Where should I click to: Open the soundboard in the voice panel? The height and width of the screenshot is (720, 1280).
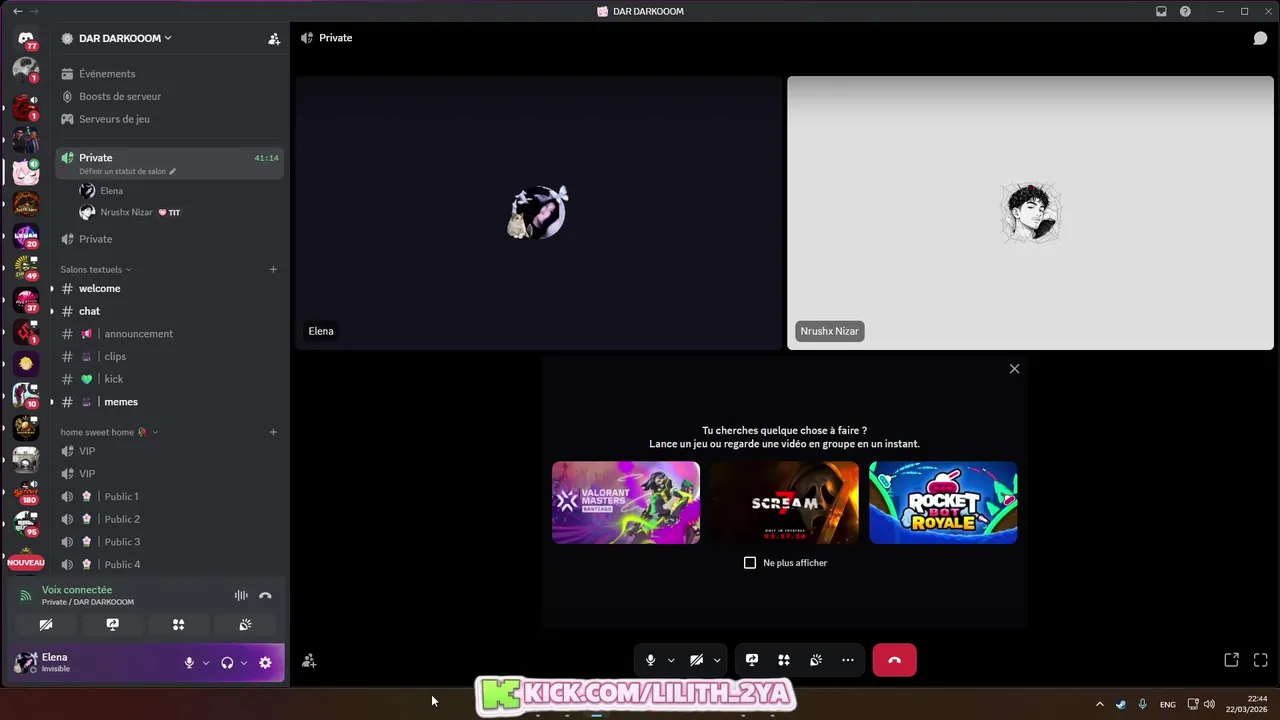[245, 624]
